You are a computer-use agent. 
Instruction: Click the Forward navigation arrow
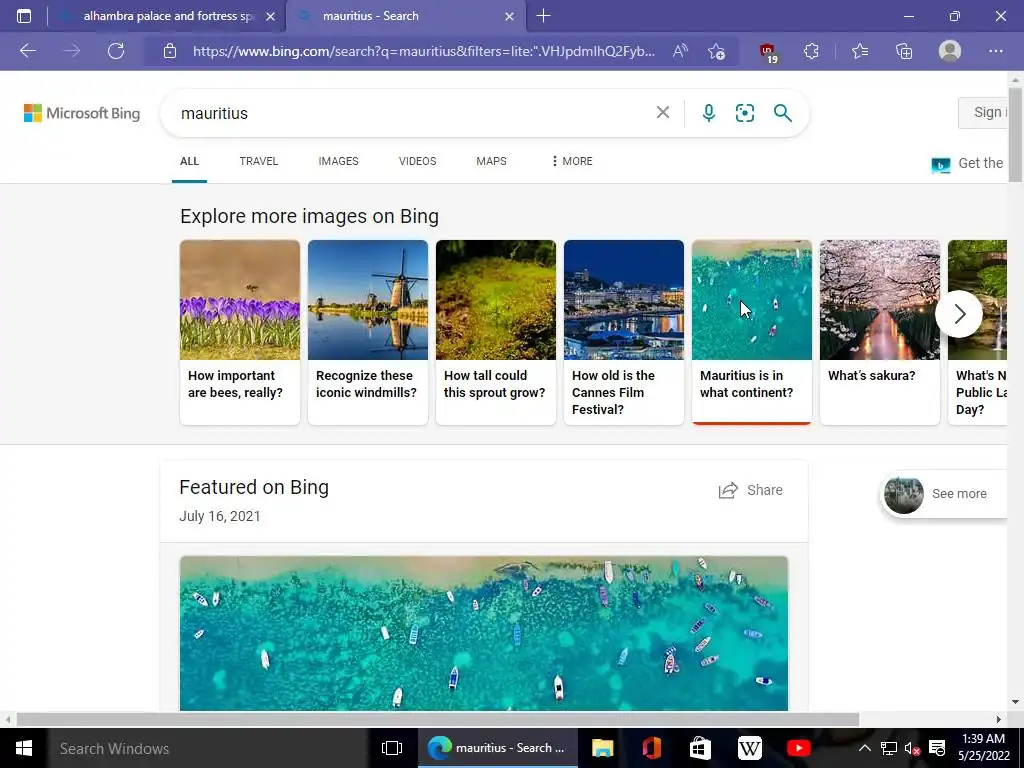click(72, 51)
